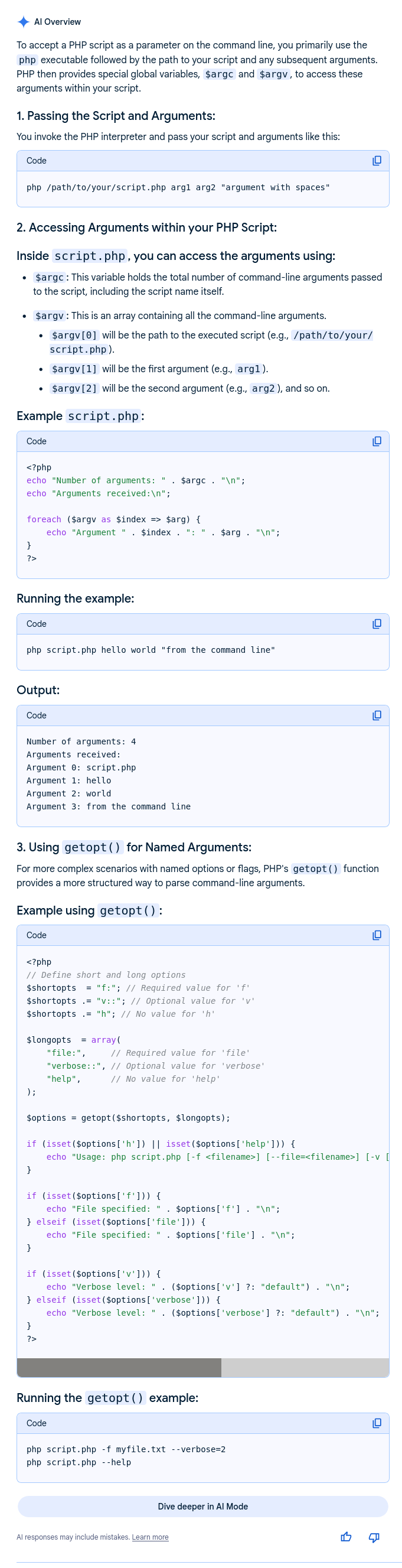Screen dimensions: 402x1568
Task: Copy the example script.php foreach code
Action: 377,441
